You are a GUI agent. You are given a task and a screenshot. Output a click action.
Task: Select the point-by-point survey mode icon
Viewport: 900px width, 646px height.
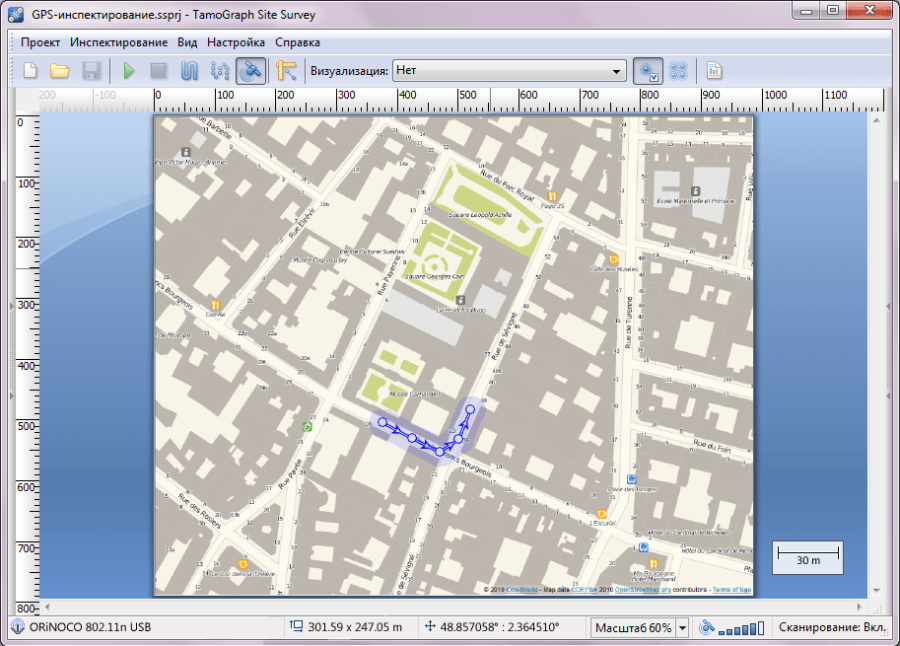click(220, 71)
